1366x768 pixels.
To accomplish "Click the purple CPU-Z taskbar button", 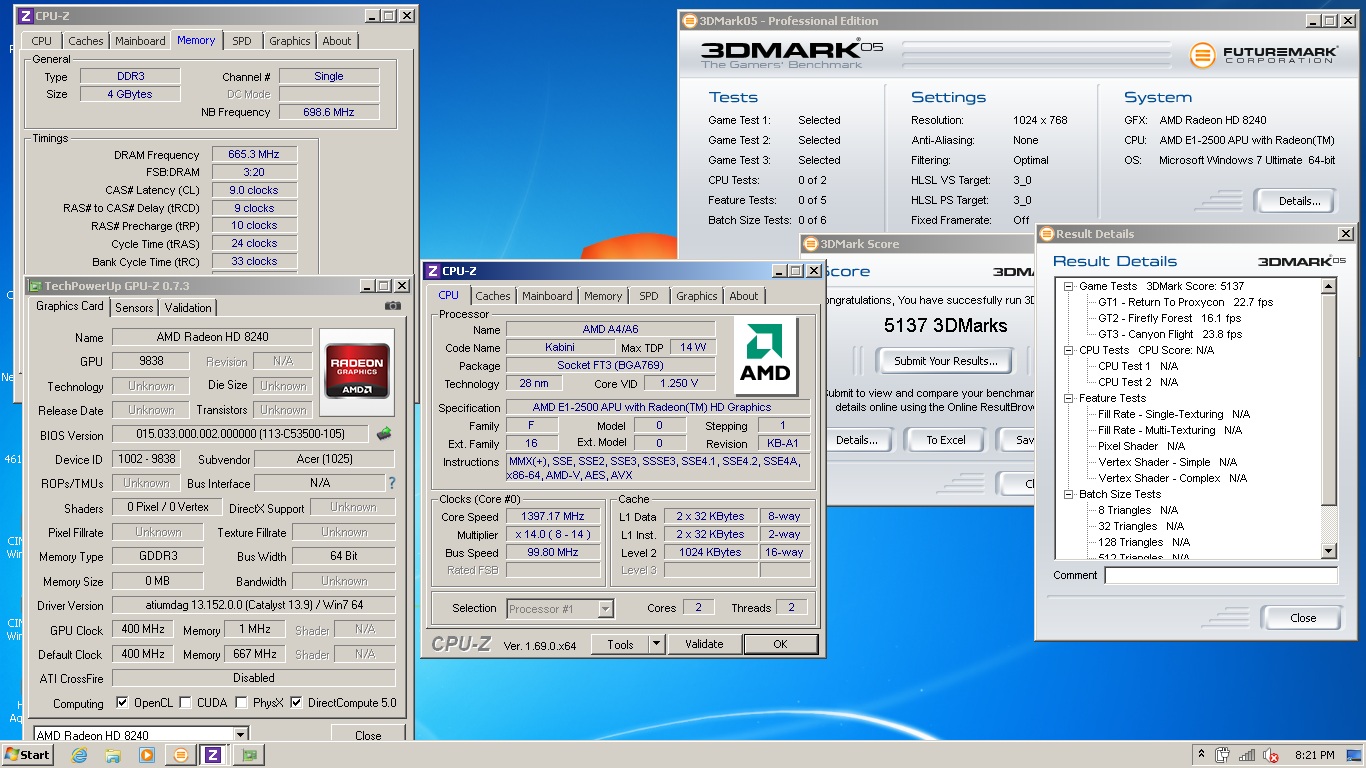I will pyautogui.click(x=213, y=755).
